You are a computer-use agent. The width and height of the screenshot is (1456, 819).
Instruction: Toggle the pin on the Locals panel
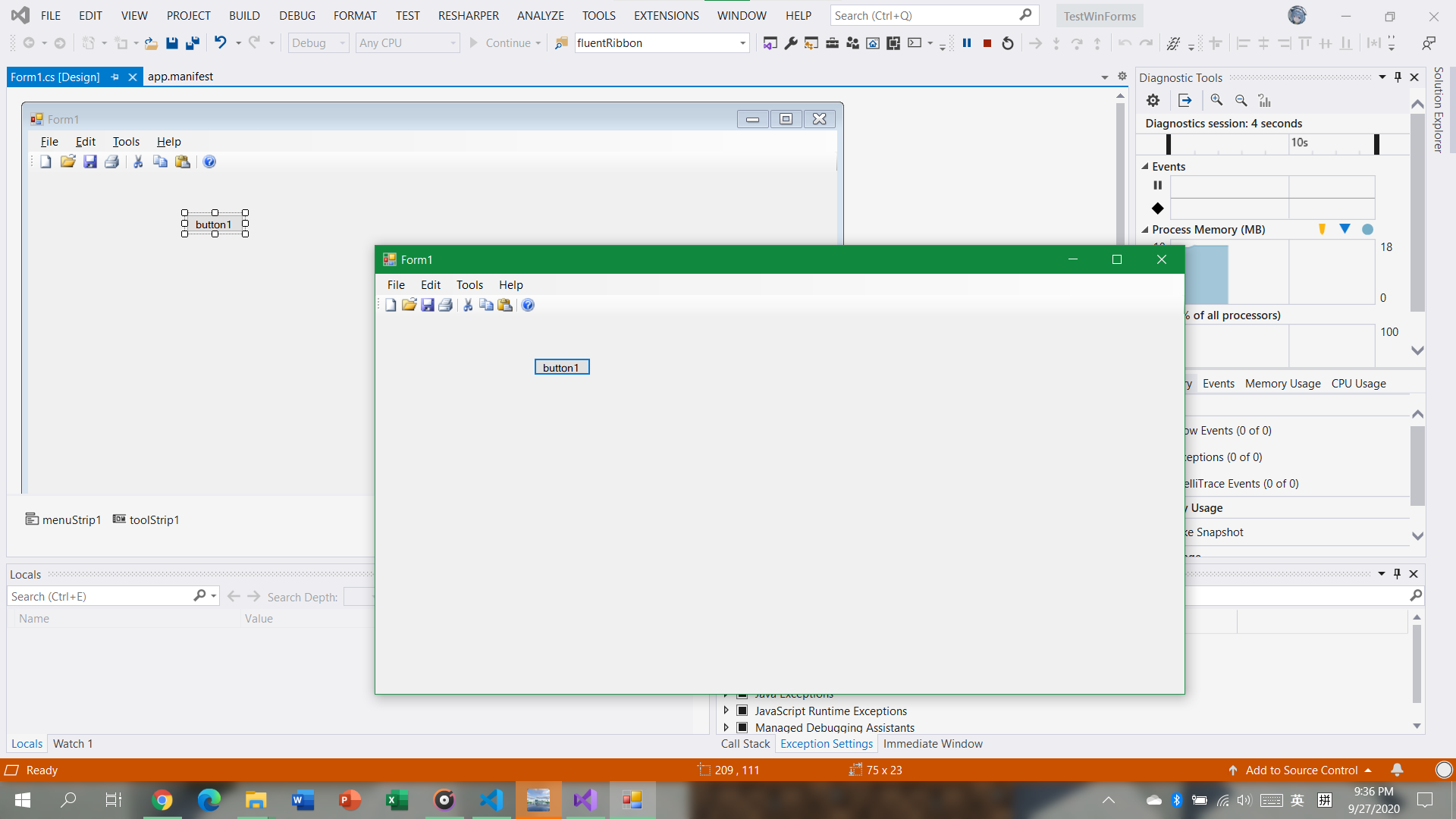pyautogui.click(x=1397, y=574)
